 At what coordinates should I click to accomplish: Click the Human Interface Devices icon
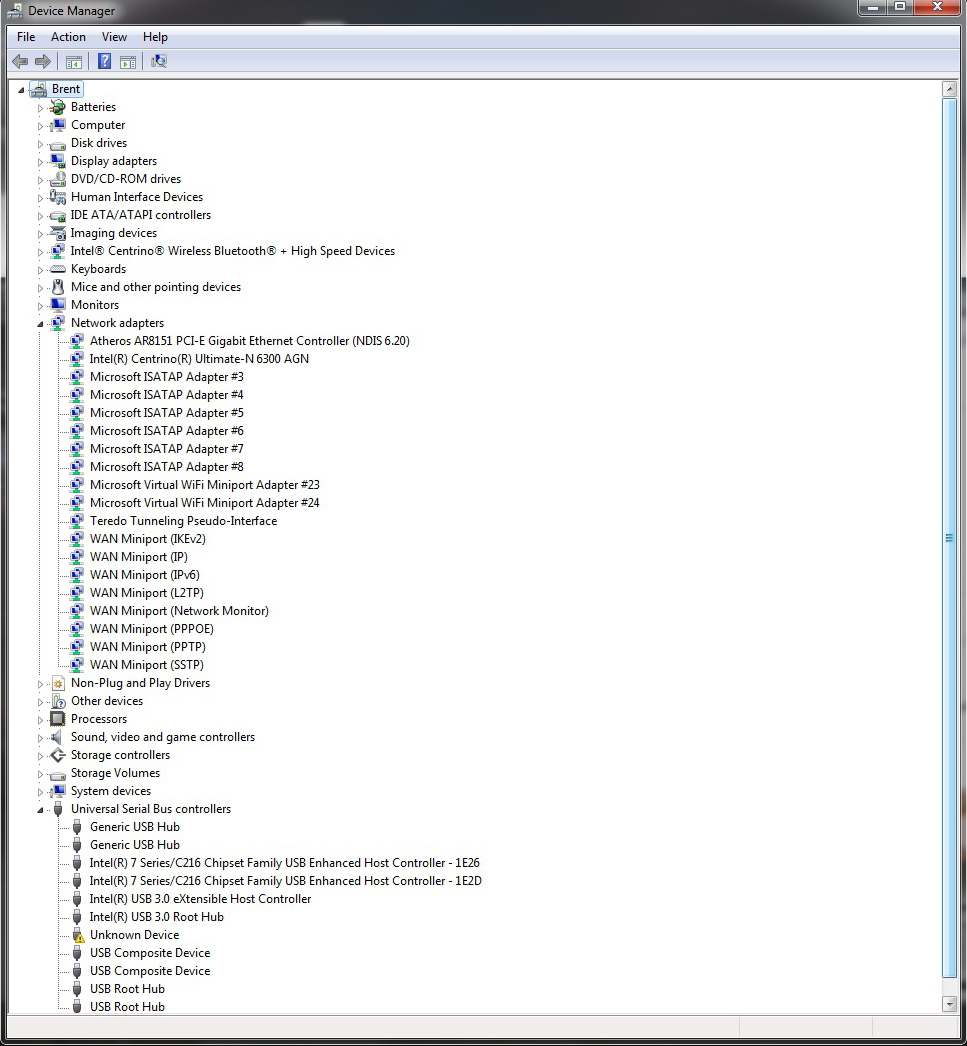[x=58, y=197]
